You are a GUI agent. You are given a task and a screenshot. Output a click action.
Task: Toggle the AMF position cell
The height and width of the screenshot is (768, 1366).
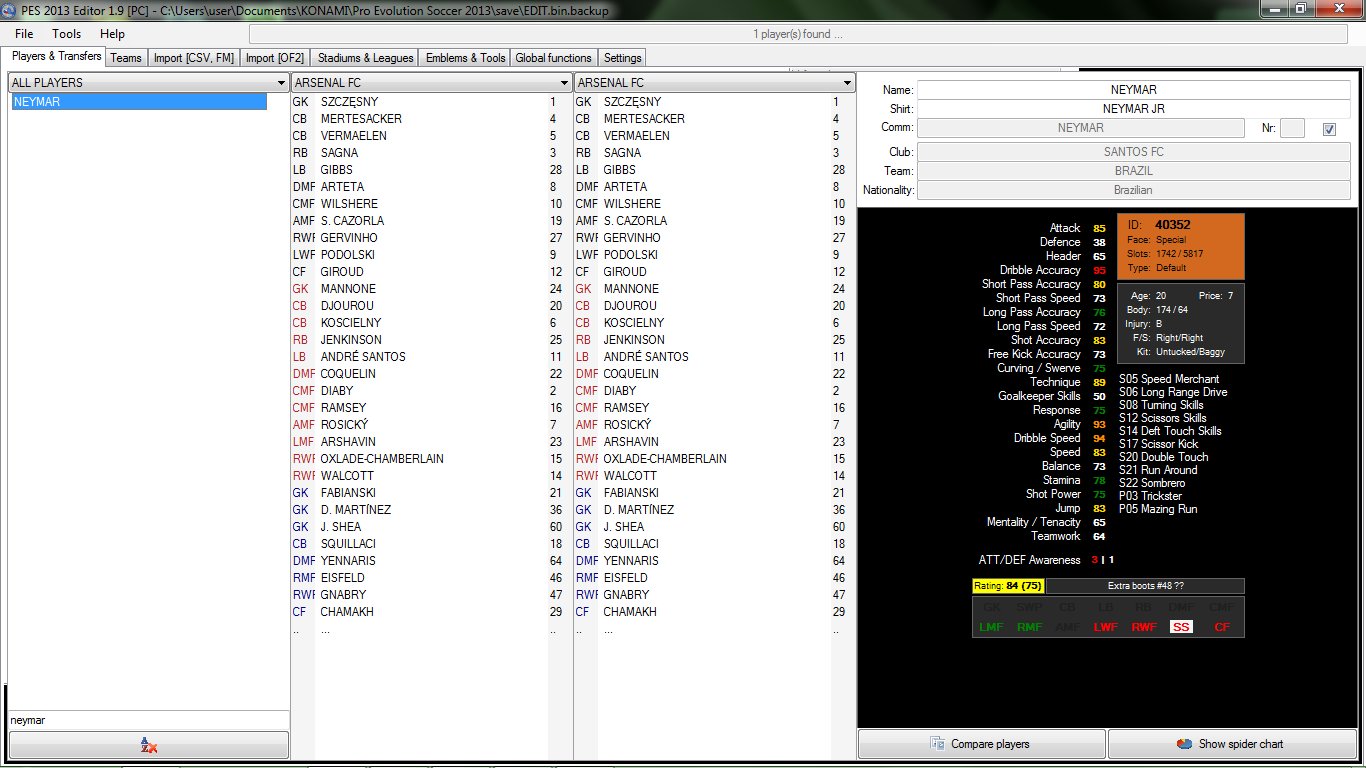tap(1068, 627)
